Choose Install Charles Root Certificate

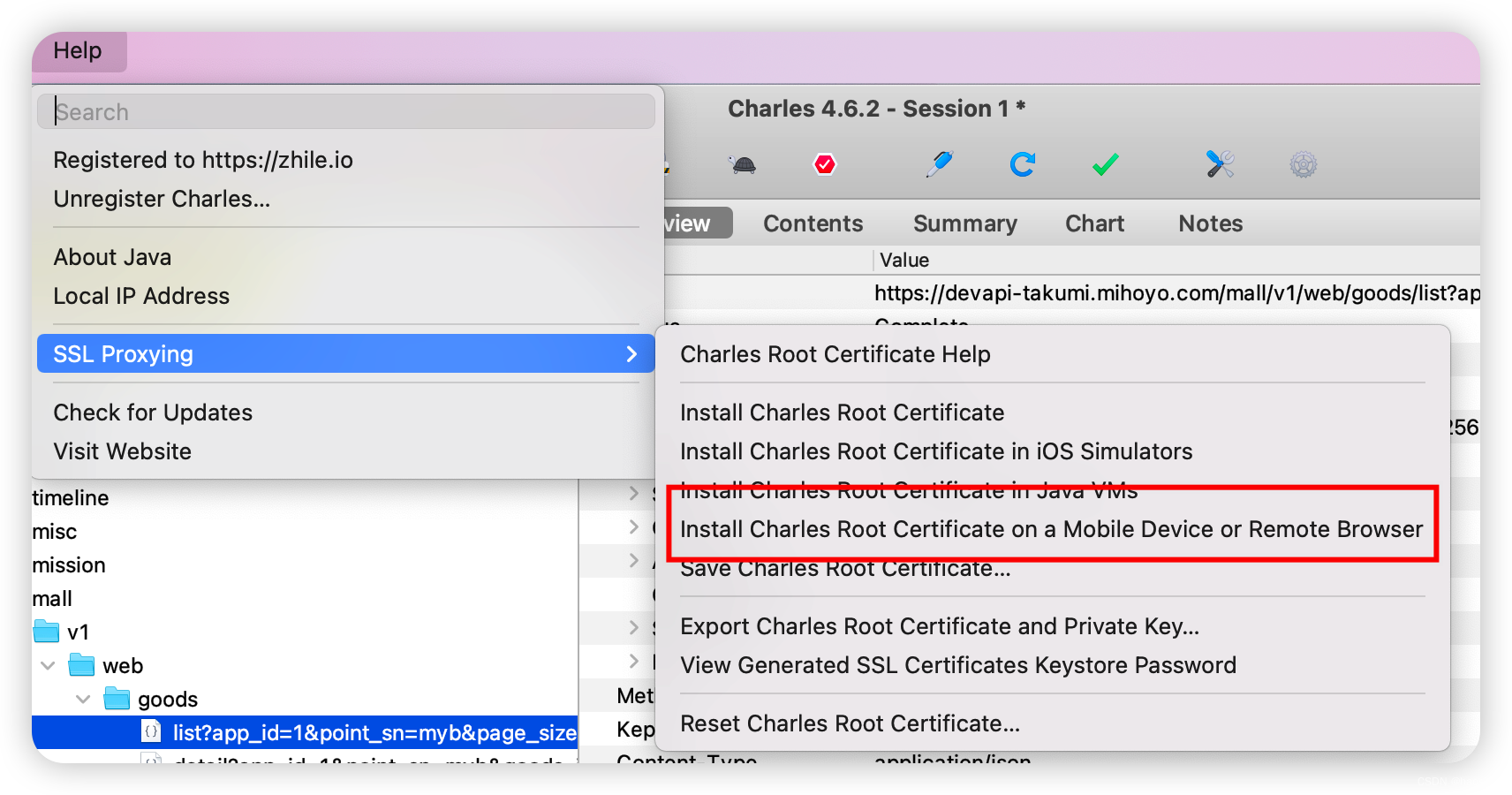coord(842,413)
